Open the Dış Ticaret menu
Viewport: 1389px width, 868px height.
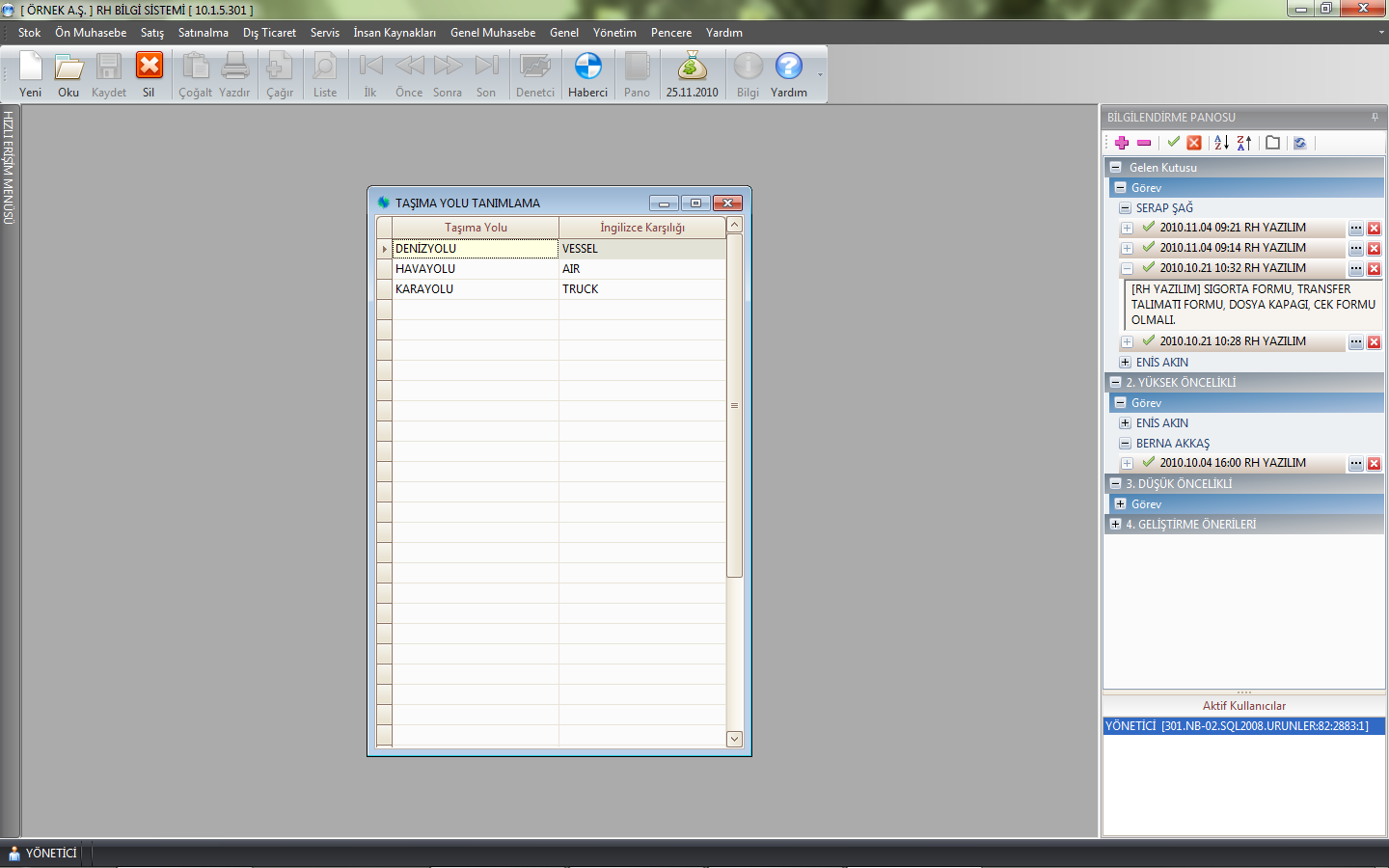click(269, 33)
